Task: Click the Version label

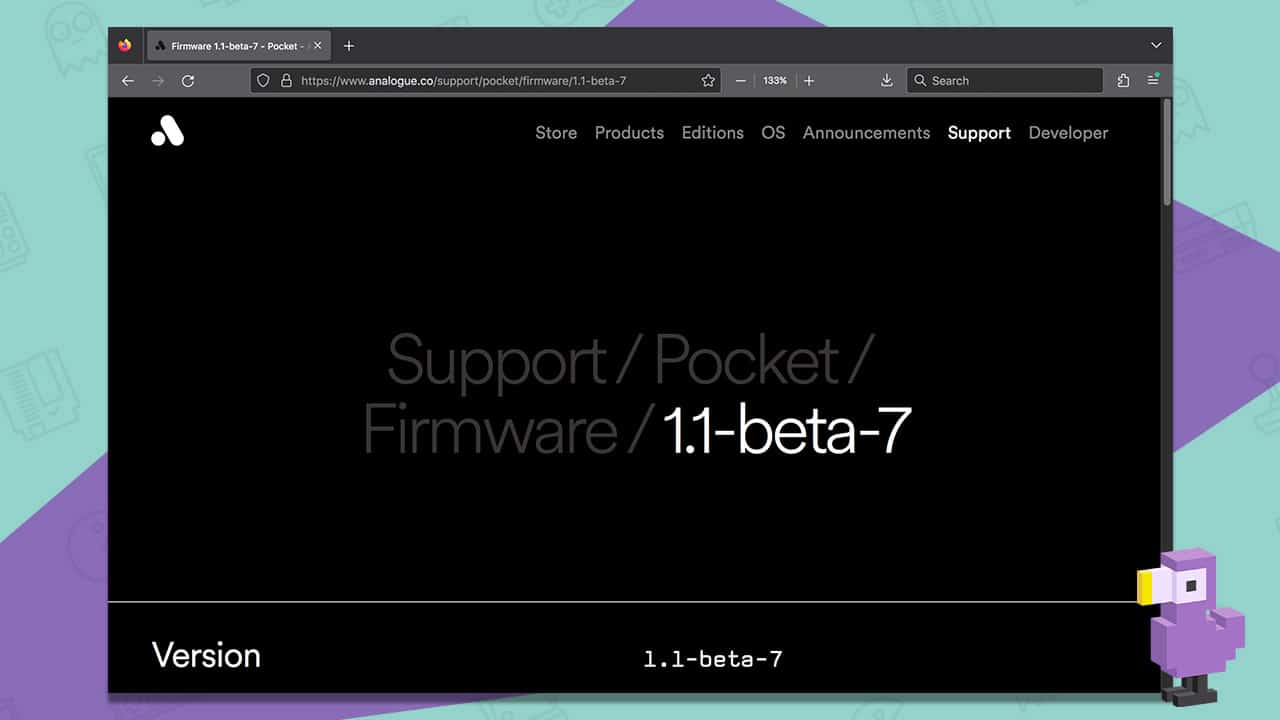Action: [206, 656]
